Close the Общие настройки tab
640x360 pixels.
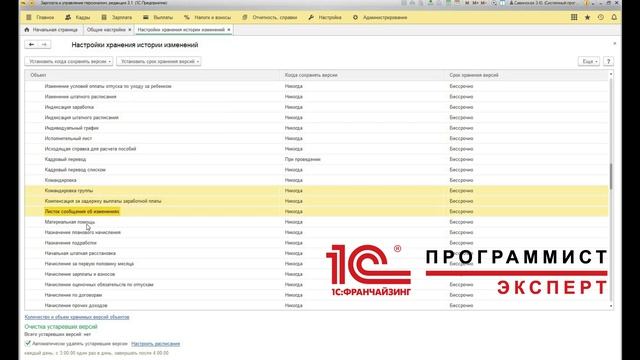[130, 30]
